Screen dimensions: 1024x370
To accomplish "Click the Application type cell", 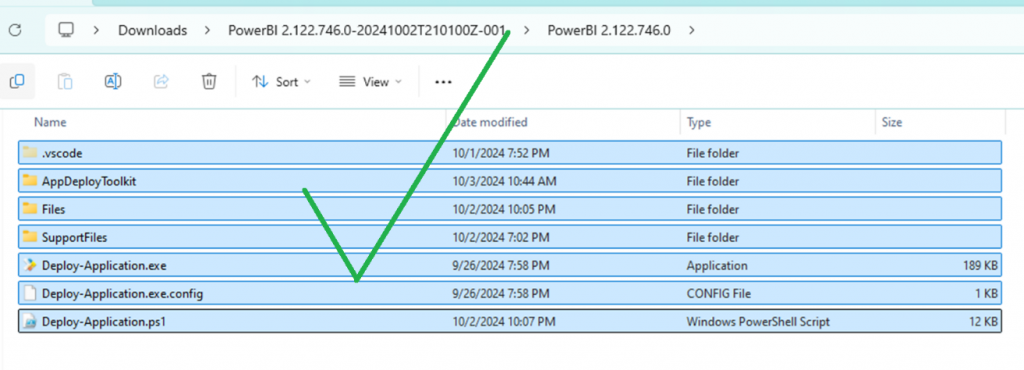I will pyautogui.click(x=716, y=265).
